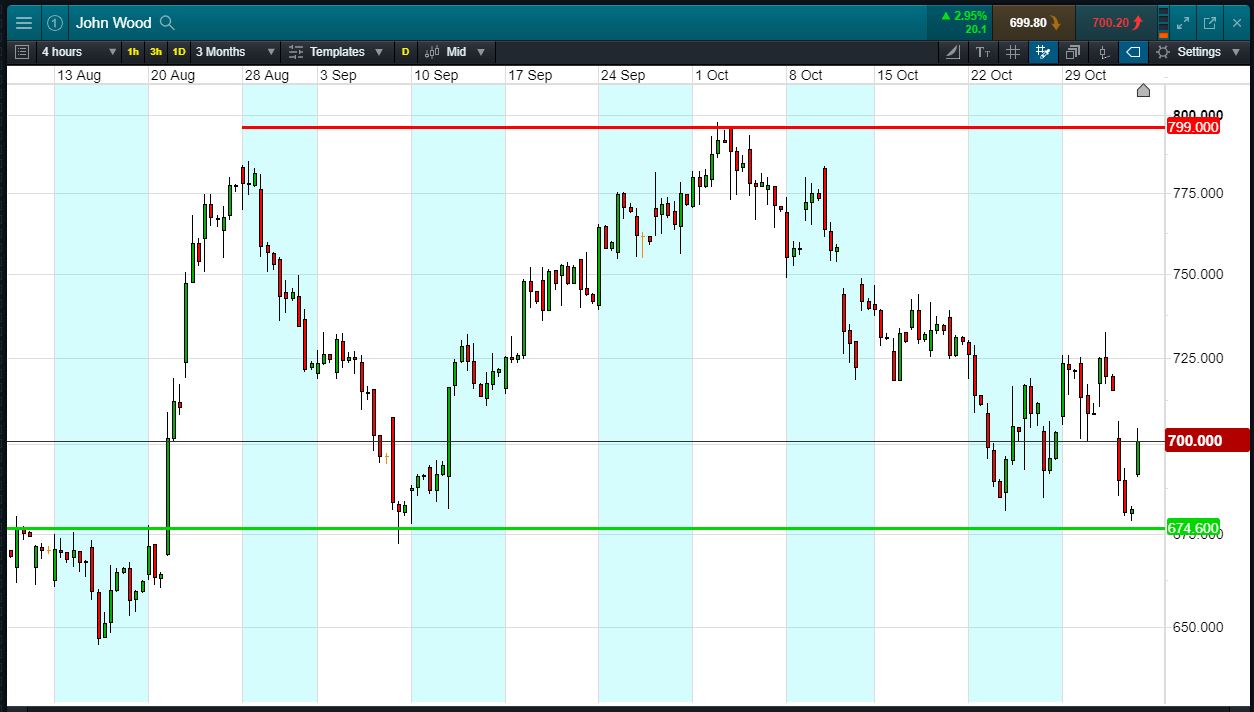The height and width of the screenshot is (712, 1254).
Task: Close the John Wood chart panel
Action: (1235, 22)
